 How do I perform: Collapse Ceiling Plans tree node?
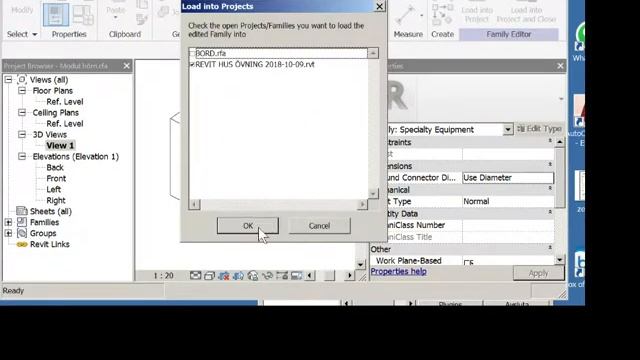22,112
